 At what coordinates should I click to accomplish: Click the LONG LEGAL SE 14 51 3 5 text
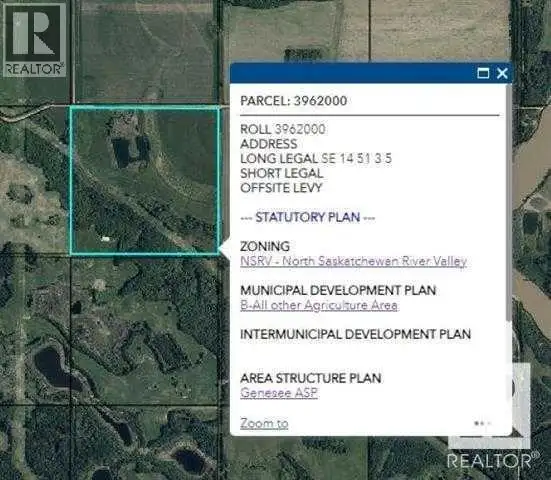click(316, 158)
